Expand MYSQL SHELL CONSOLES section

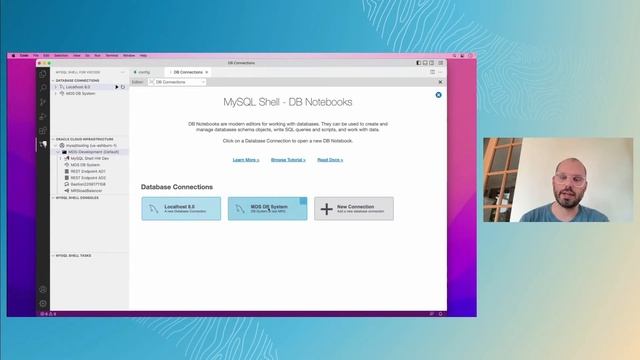77,198
